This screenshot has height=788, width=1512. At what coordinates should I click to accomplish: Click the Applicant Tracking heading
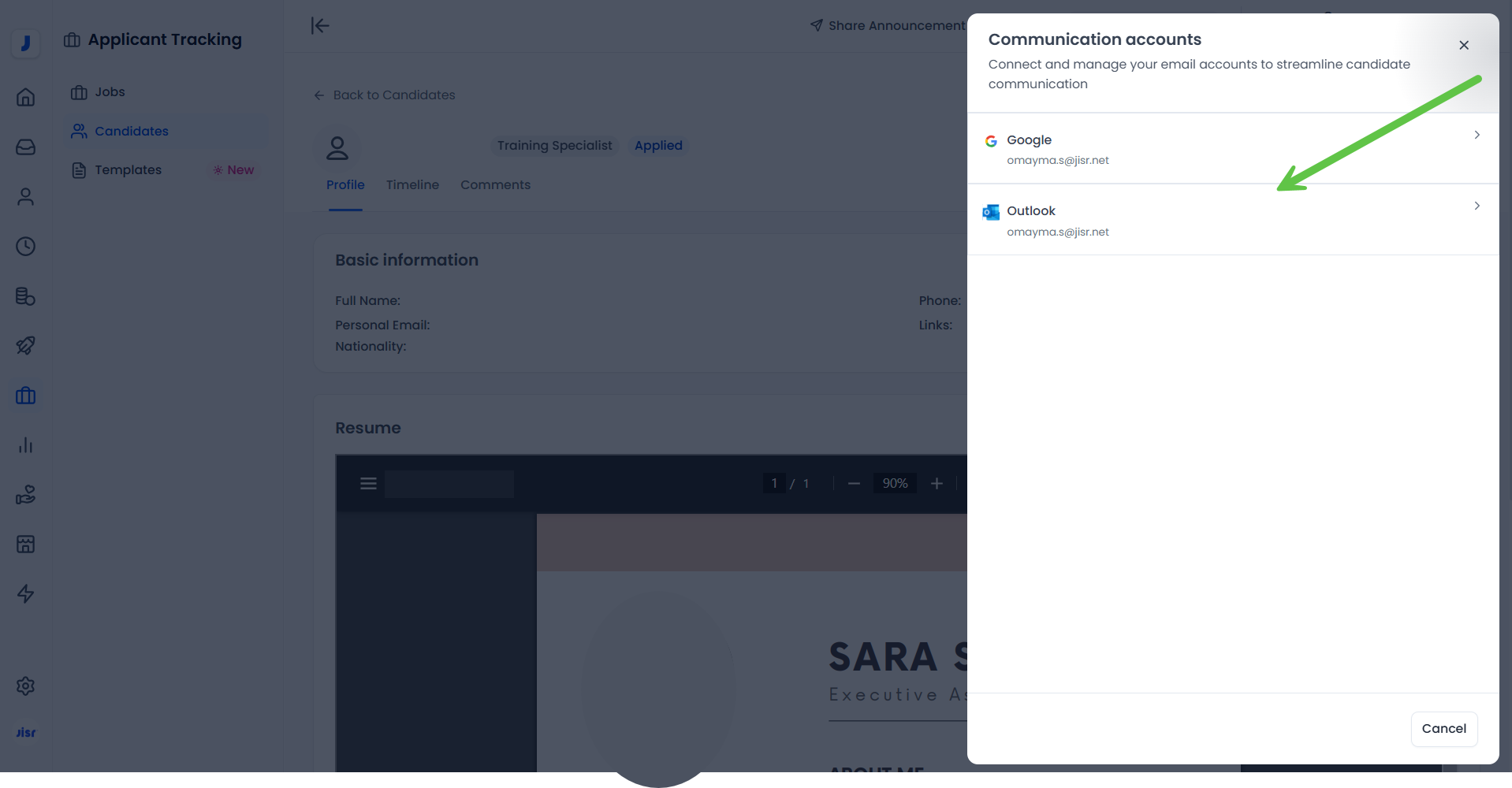point(165,39)
